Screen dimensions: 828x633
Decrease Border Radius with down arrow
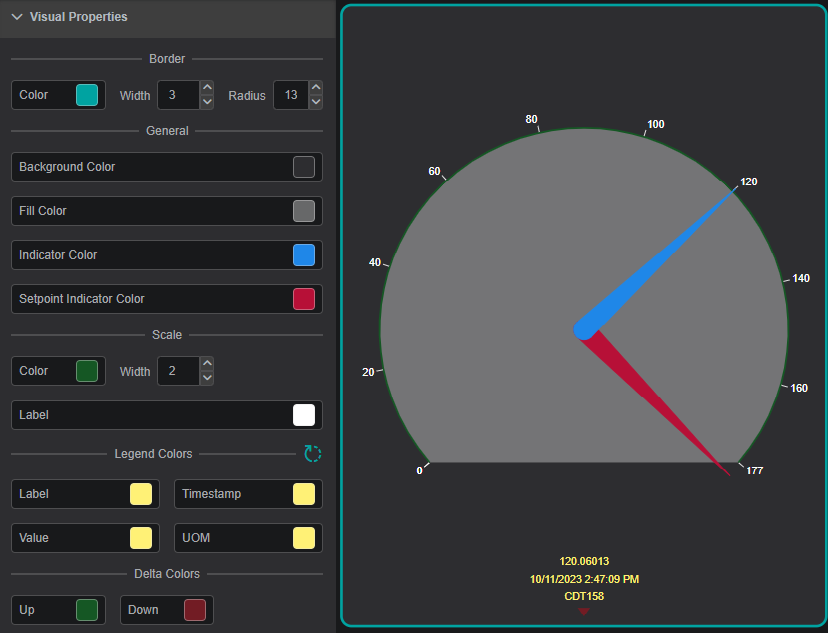point(316,102)
